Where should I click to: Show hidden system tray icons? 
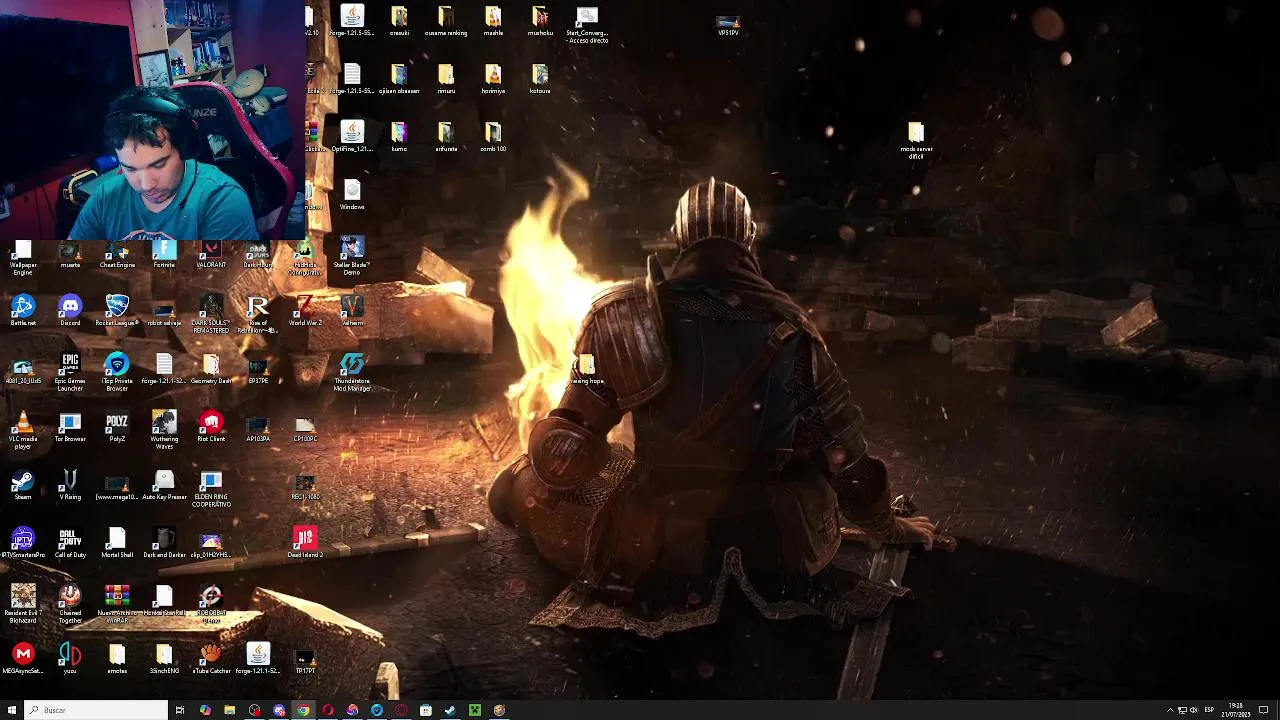1170,710
